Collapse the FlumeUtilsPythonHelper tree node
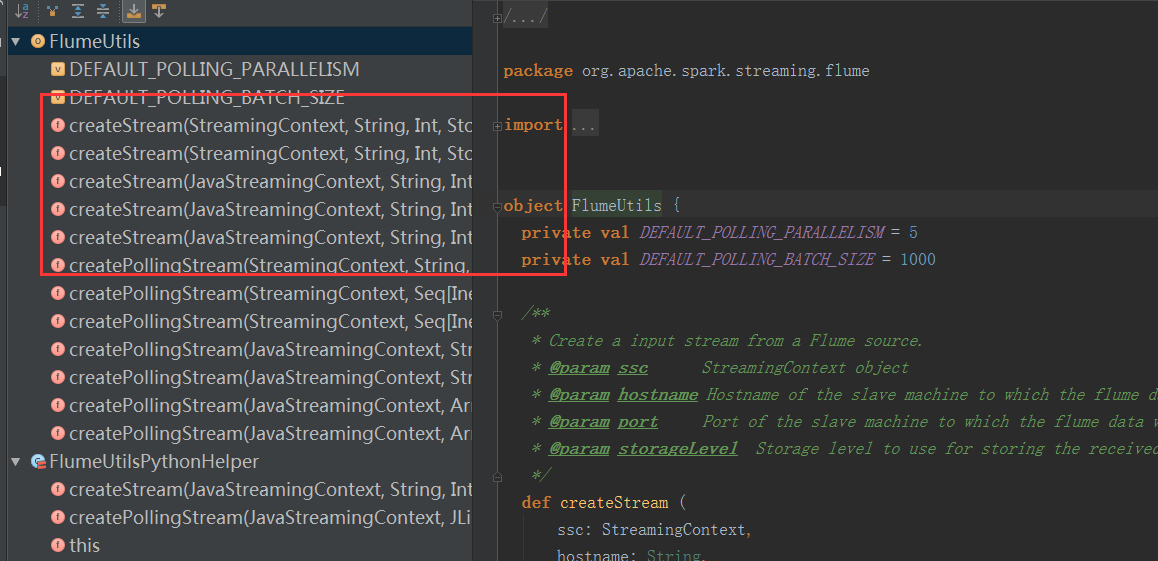Image resolution: width=1158 pixels, height=561 pixels. pos(16,462)
